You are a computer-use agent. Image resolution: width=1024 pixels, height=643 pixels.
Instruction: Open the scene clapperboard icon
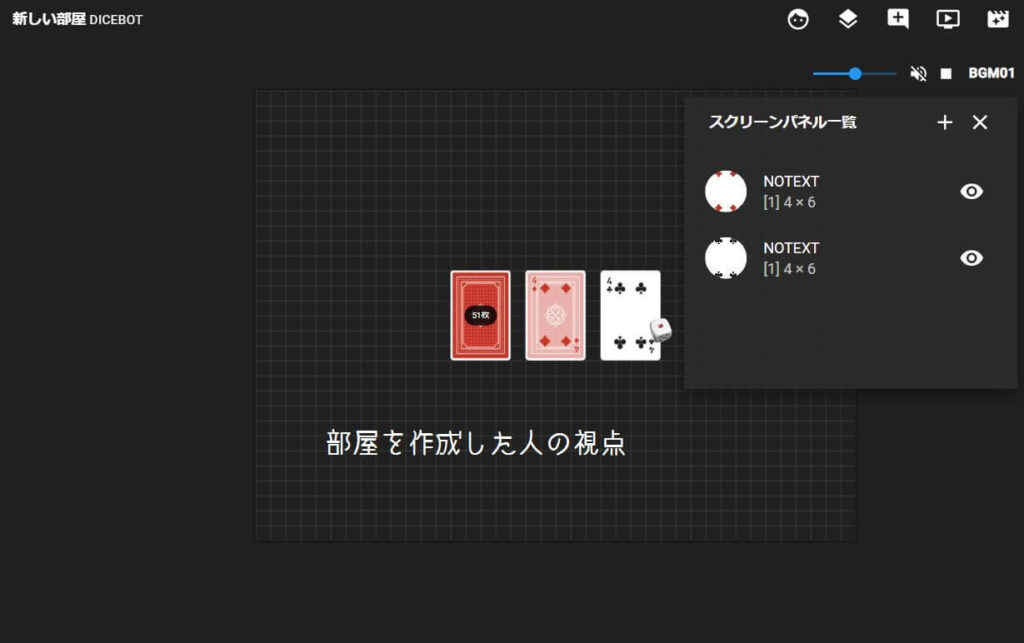click(997, 19)
